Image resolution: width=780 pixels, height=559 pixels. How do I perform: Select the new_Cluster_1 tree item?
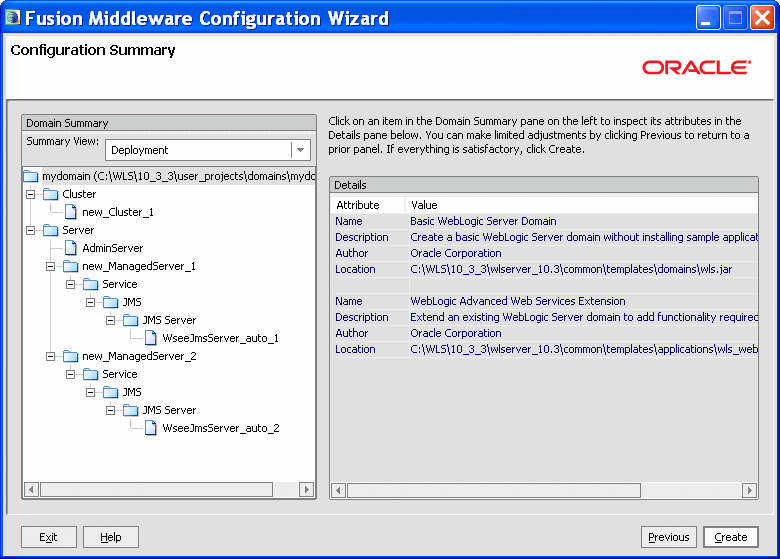[118, 212]
